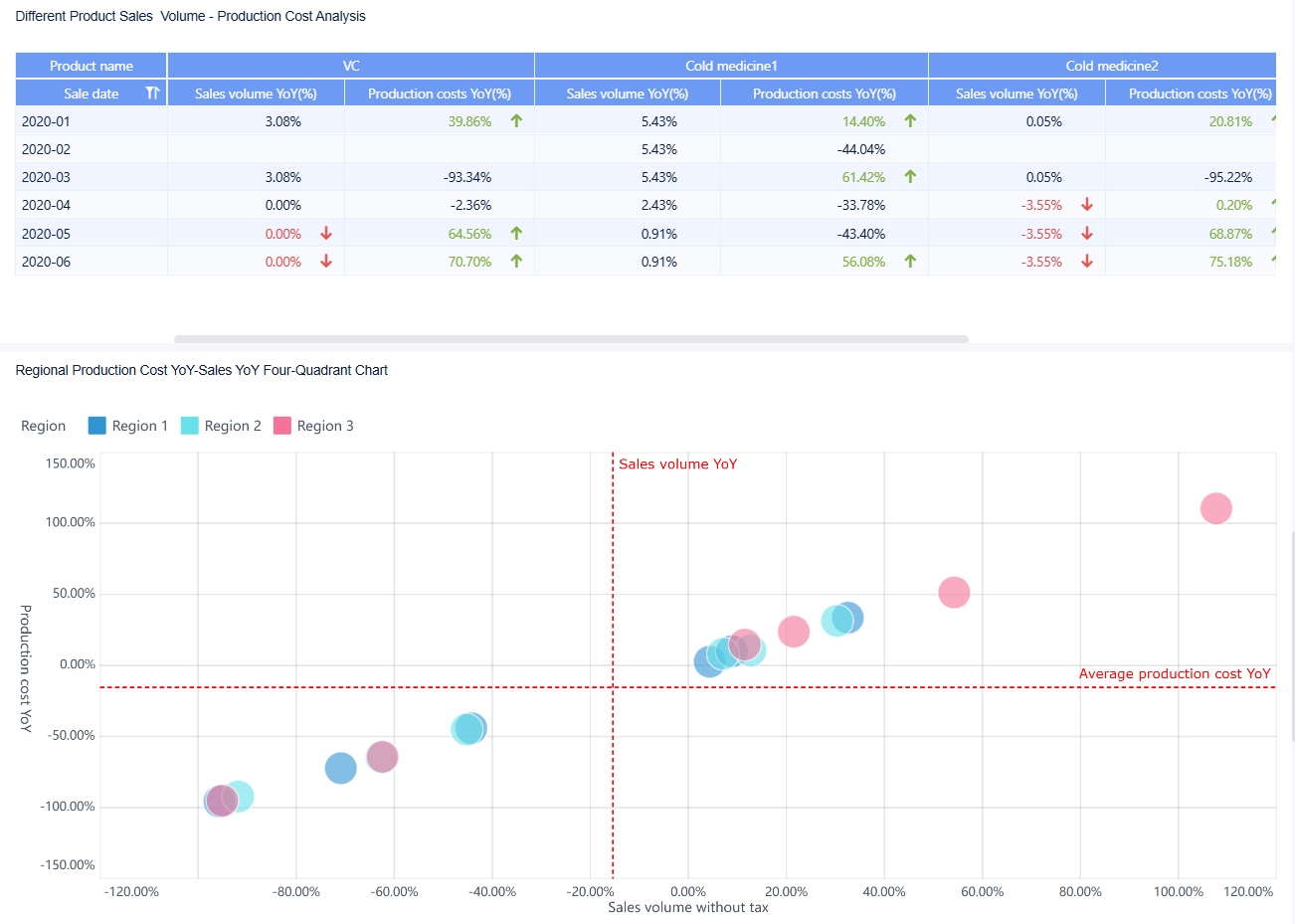This screenshot has width=1295, height=924.
Task: Expand the Cold medicine2 column group header
Action: coord(1111,65)
